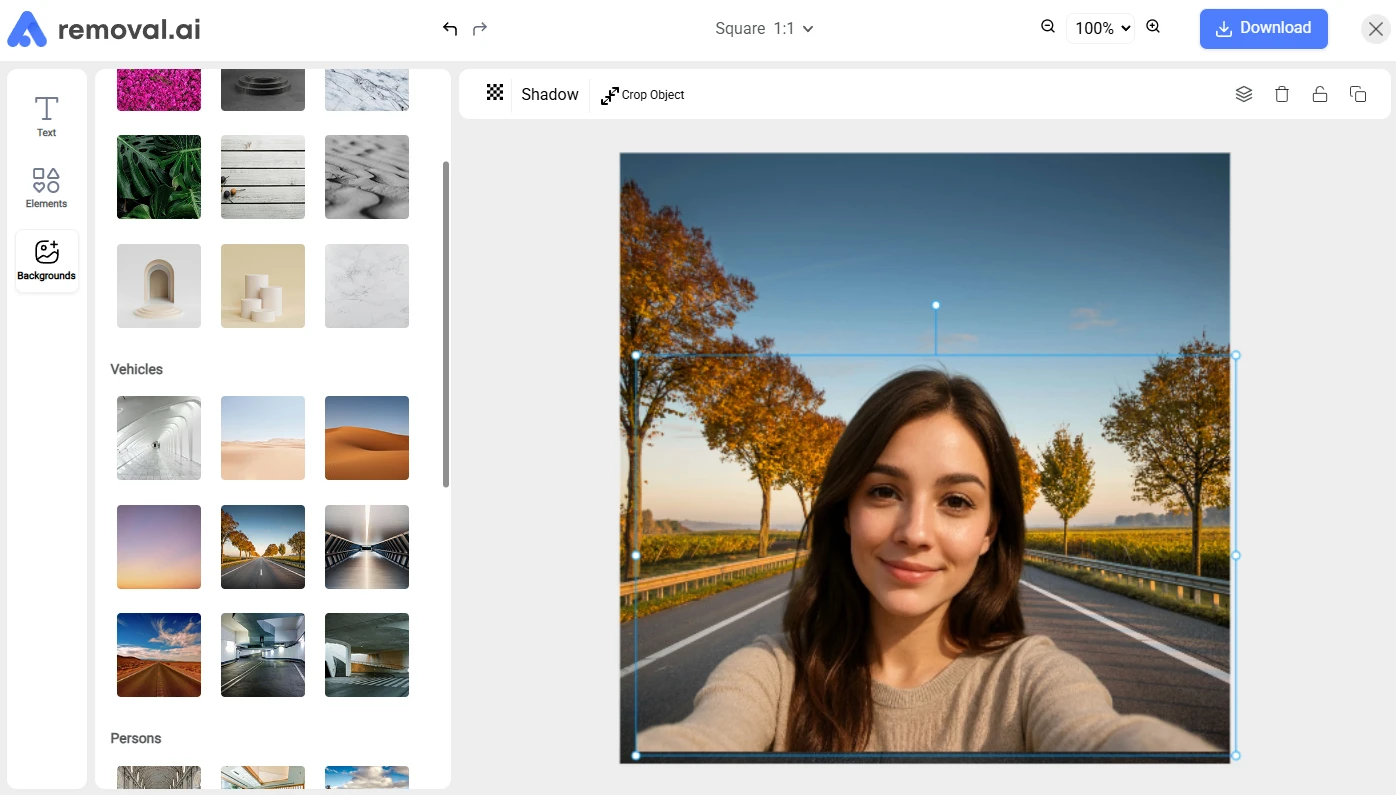Select the Crop Object tool
This screenshot has height=795, width=1396.
(643, 95)
